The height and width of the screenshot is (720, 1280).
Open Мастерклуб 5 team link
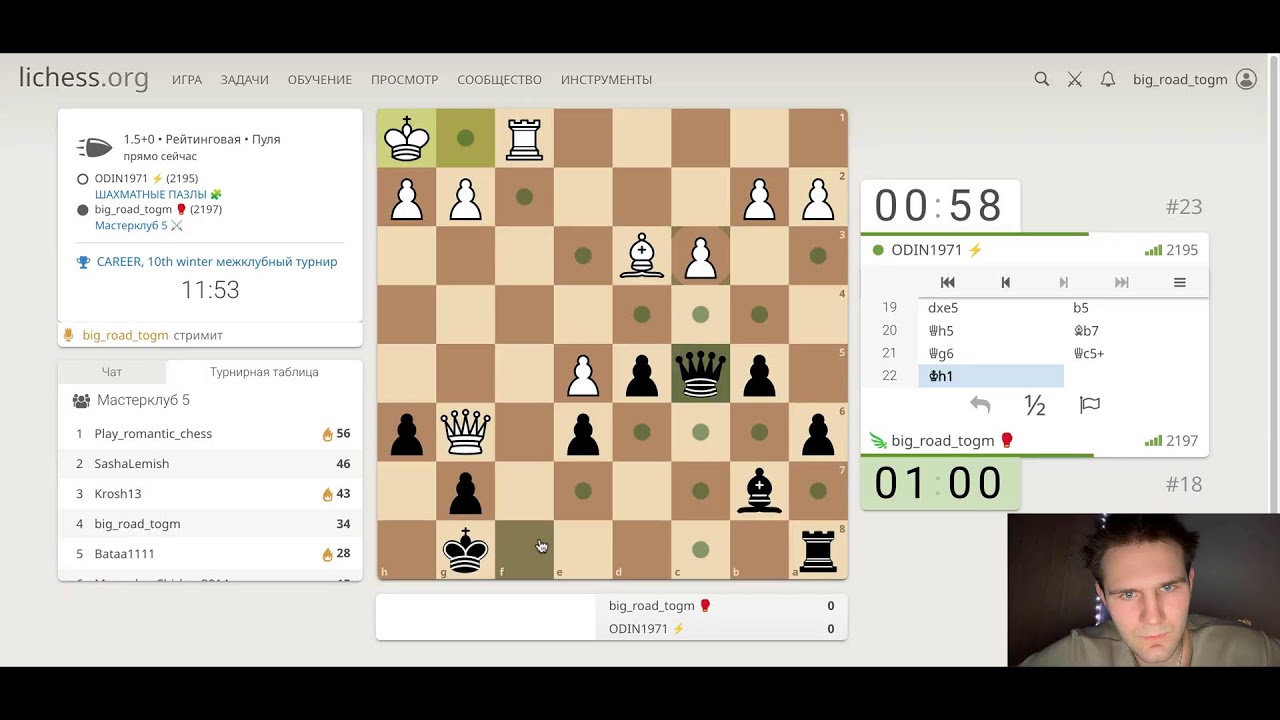pos(139,225)
